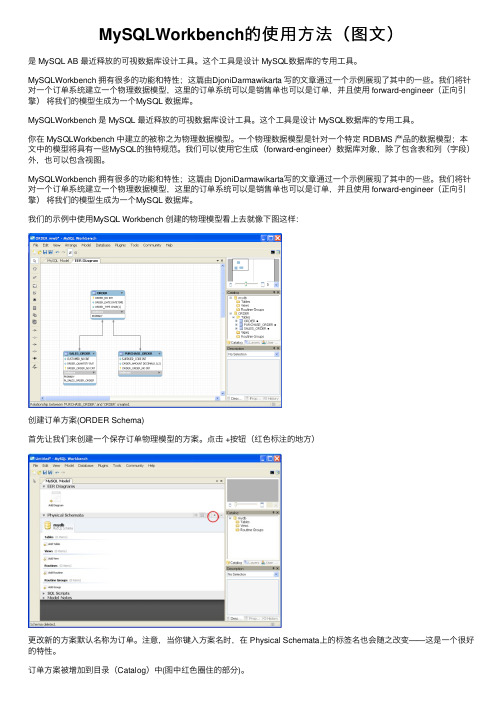504x713 pixels.
Task: Open the Community menu in ORDER.mwb window
Action: (152, 245)
